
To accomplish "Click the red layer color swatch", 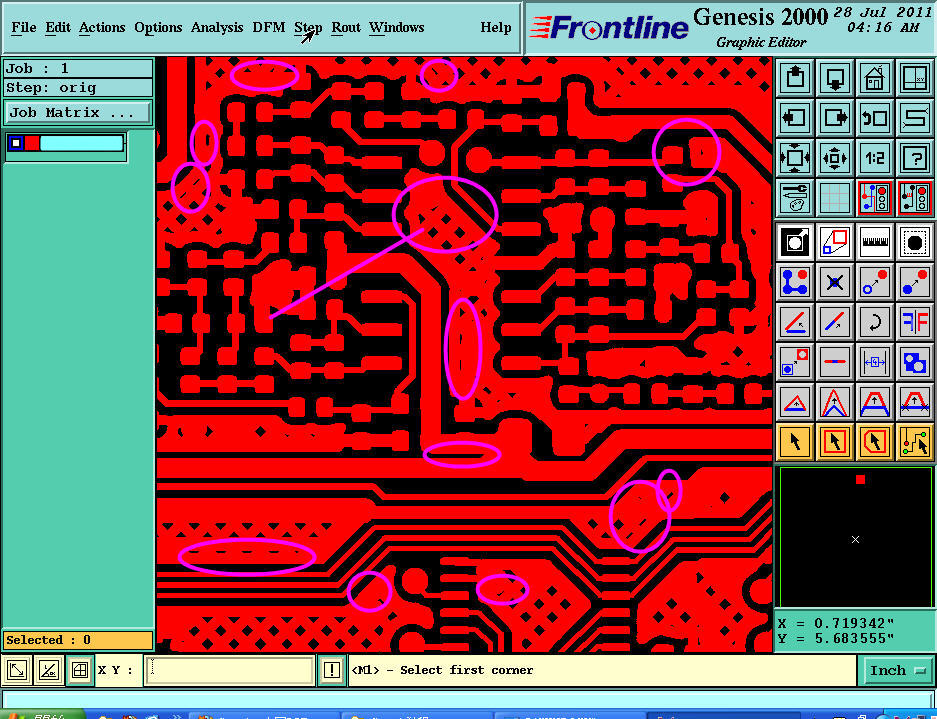I will click(x=32, y=143).
